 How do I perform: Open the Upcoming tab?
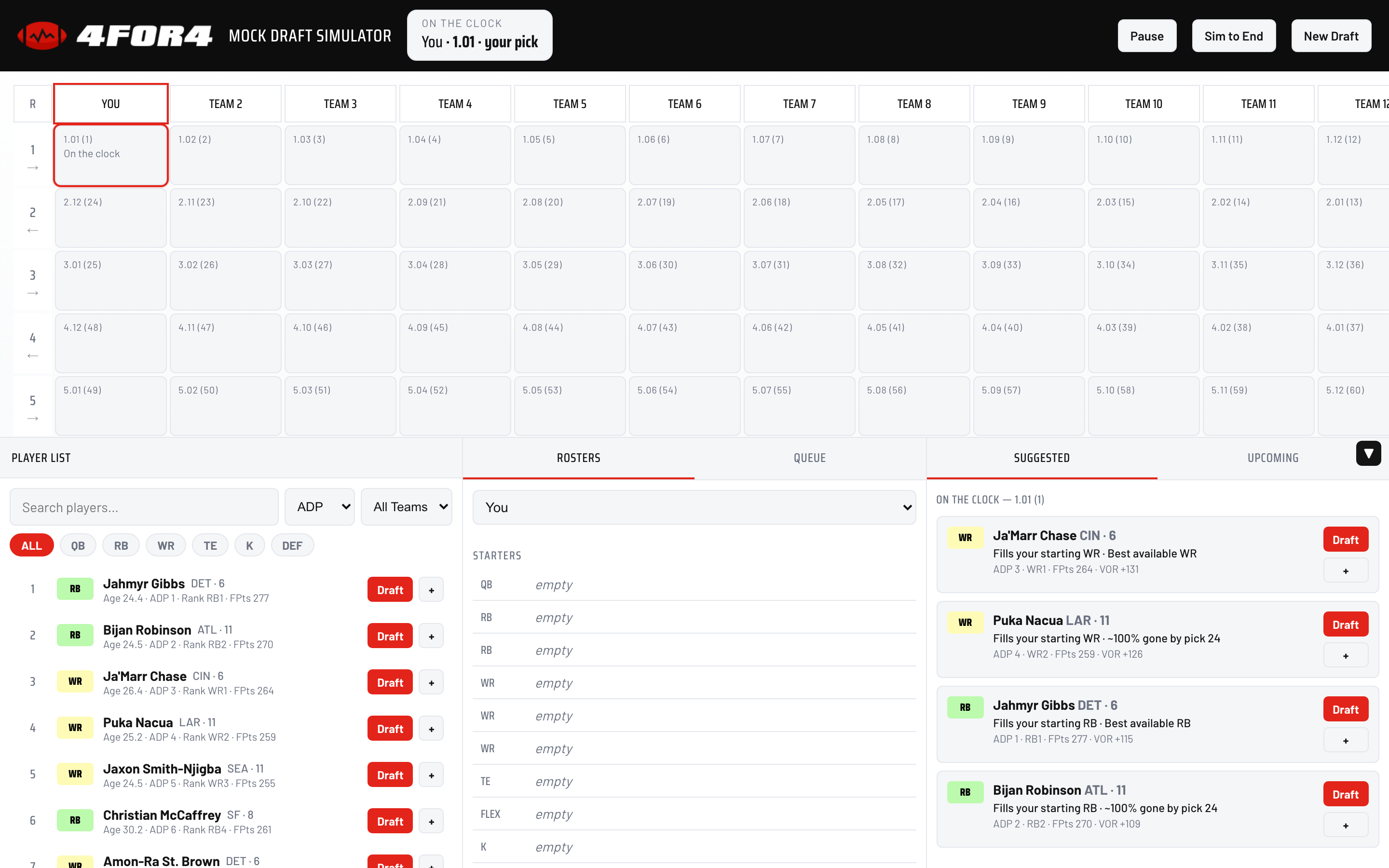1272,458
